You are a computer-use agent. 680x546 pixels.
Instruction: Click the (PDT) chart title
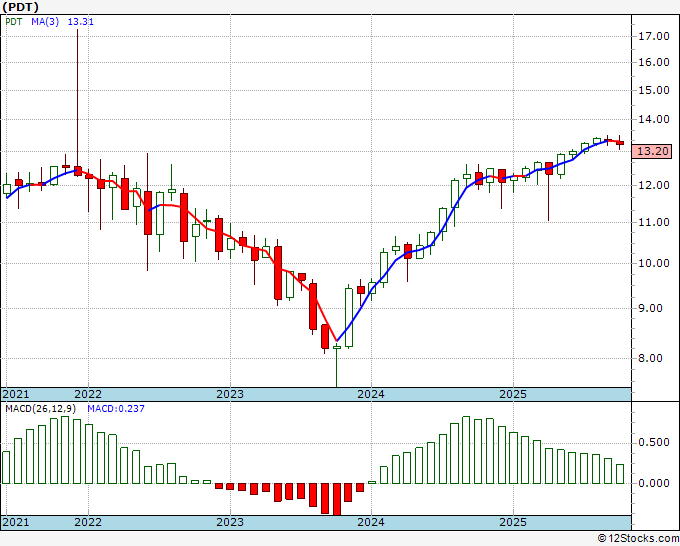20,7
